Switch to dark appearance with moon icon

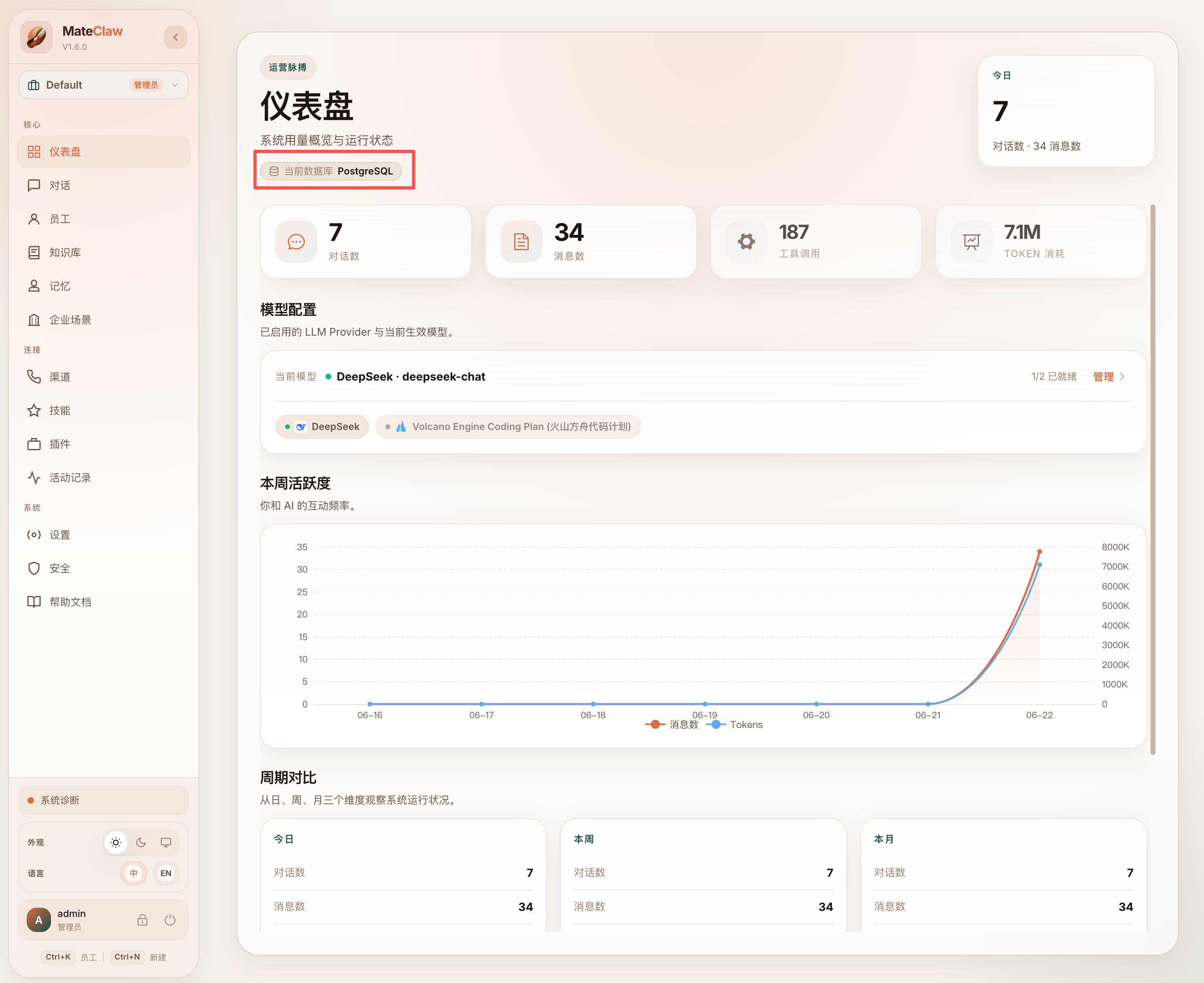141,843
